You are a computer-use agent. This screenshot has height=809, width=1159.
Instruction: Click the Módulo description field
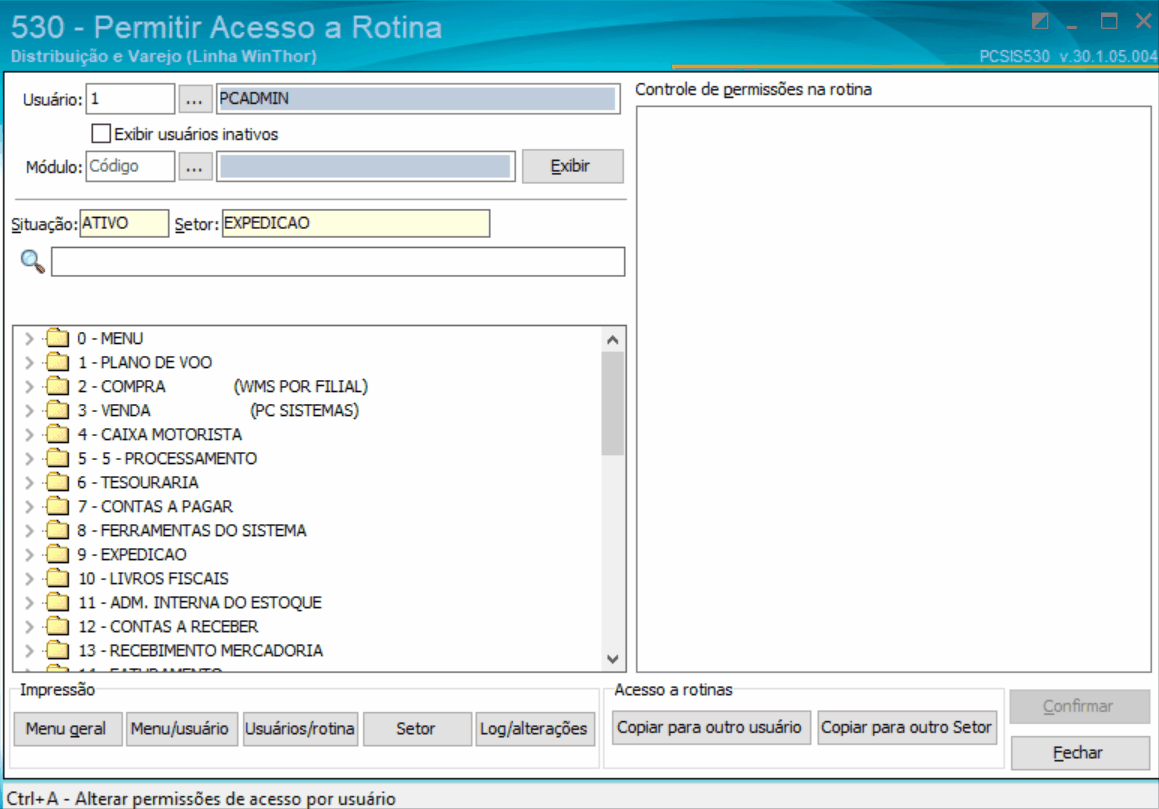pyautogui.click(x=365, y=166)
